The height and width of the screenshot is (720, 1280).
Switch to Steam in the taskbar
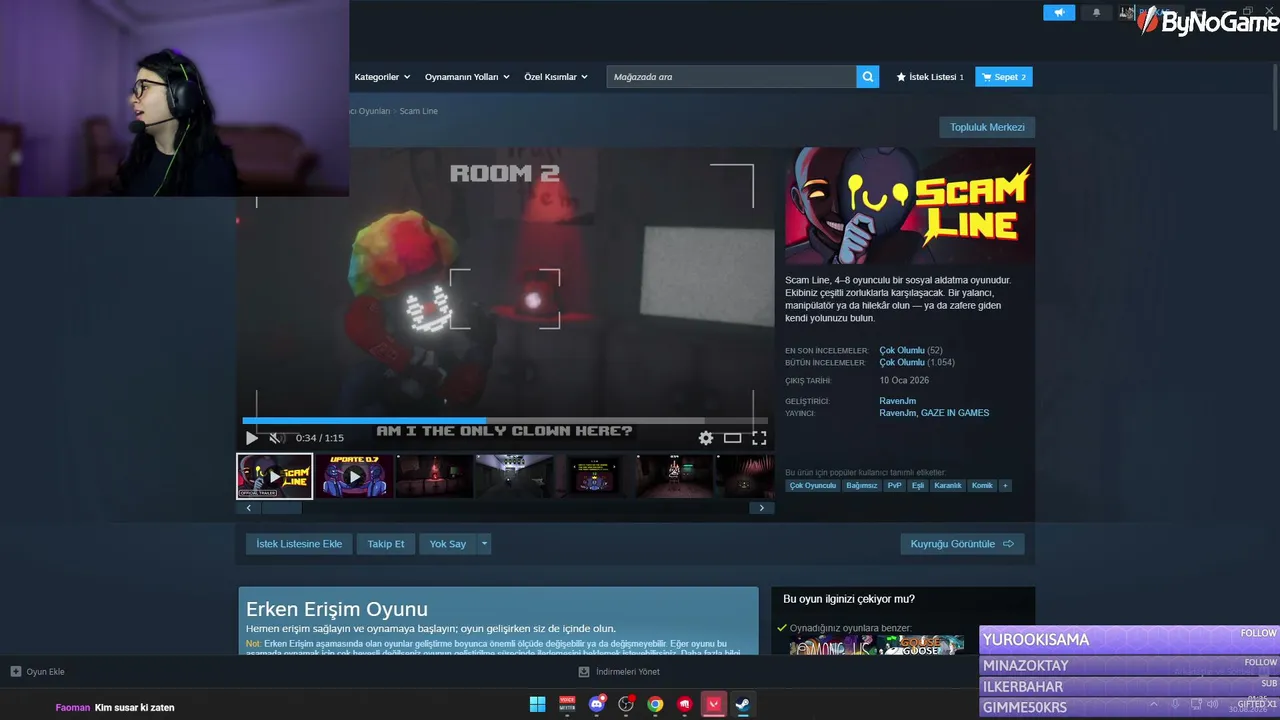click(743, 704)
